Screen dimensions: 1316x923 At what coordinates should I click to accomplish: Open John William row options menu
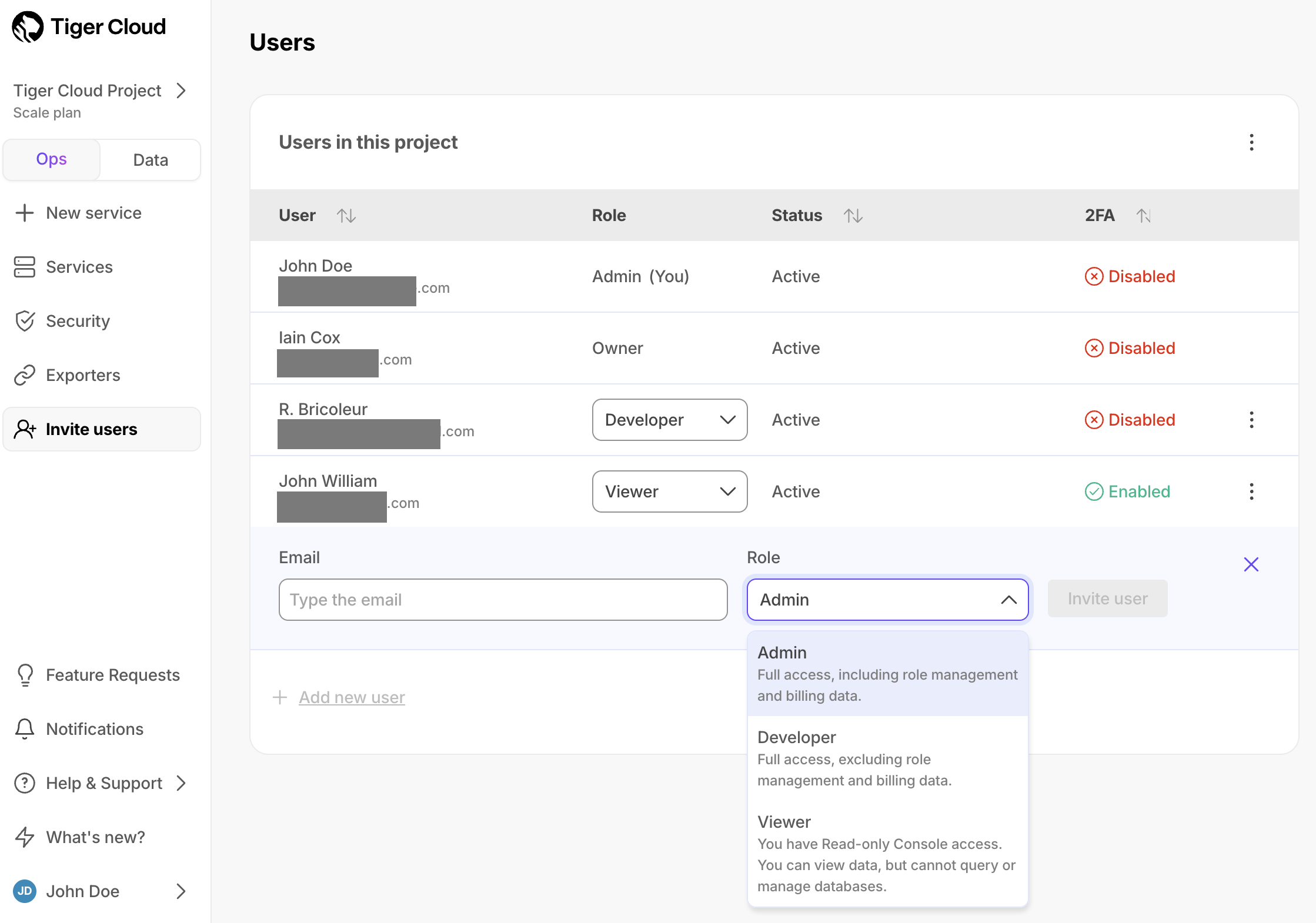pyautogui.click(x=1251, y=491)
